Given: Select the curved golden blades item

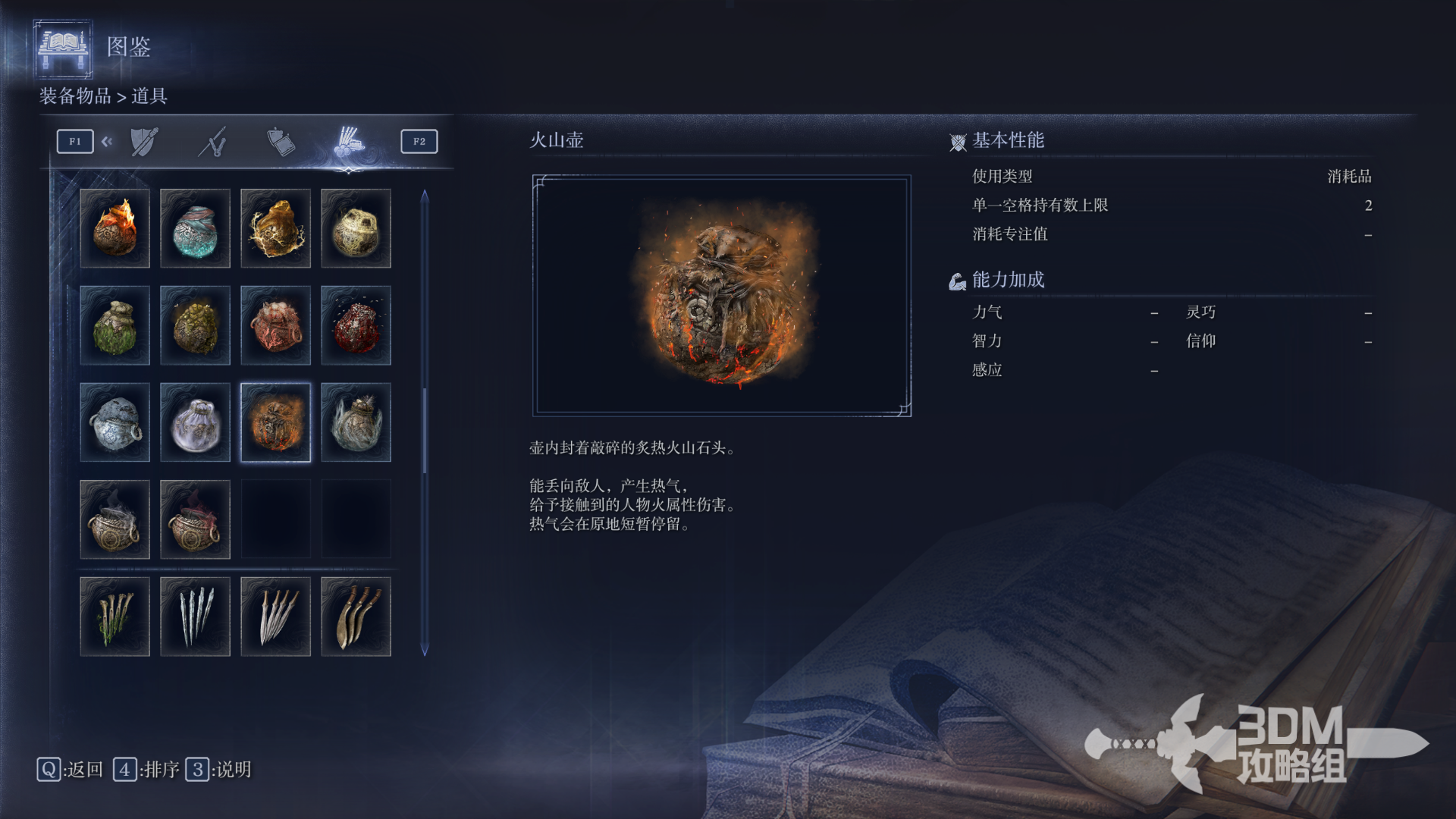Looking at the screenshot, I should (x=356, y=617).
